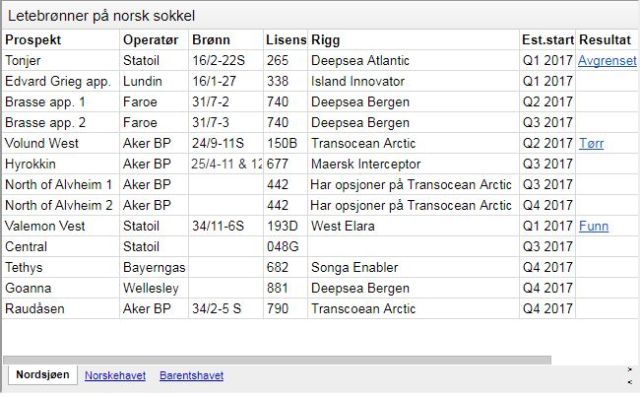
Task: Select the 25/4-11 & 12 well cell
Action: pos(226,164)
